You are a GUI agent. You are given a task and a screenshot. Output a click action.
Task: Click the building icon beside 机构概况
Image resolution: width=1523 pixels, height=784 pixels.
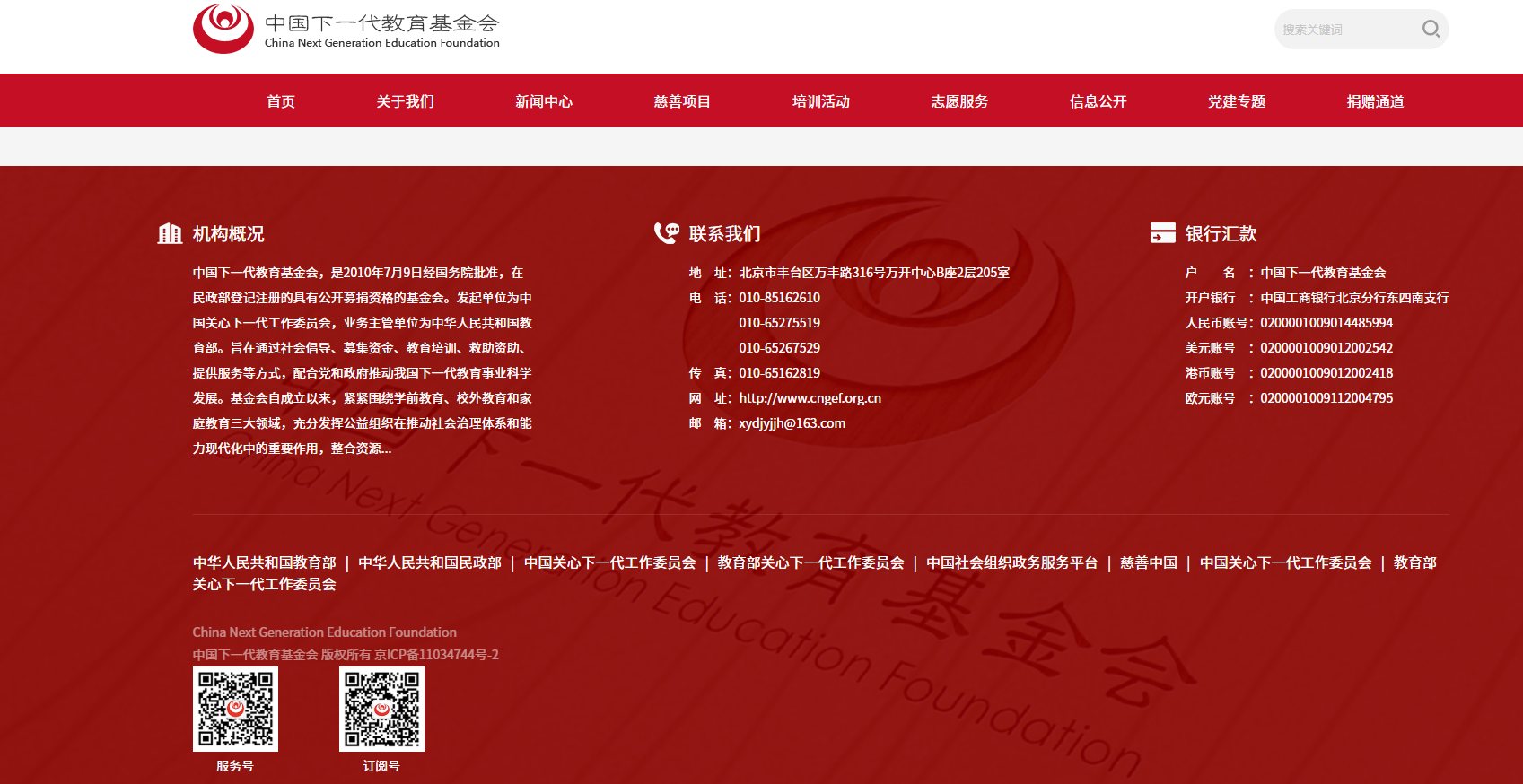[x=170, y=234]
